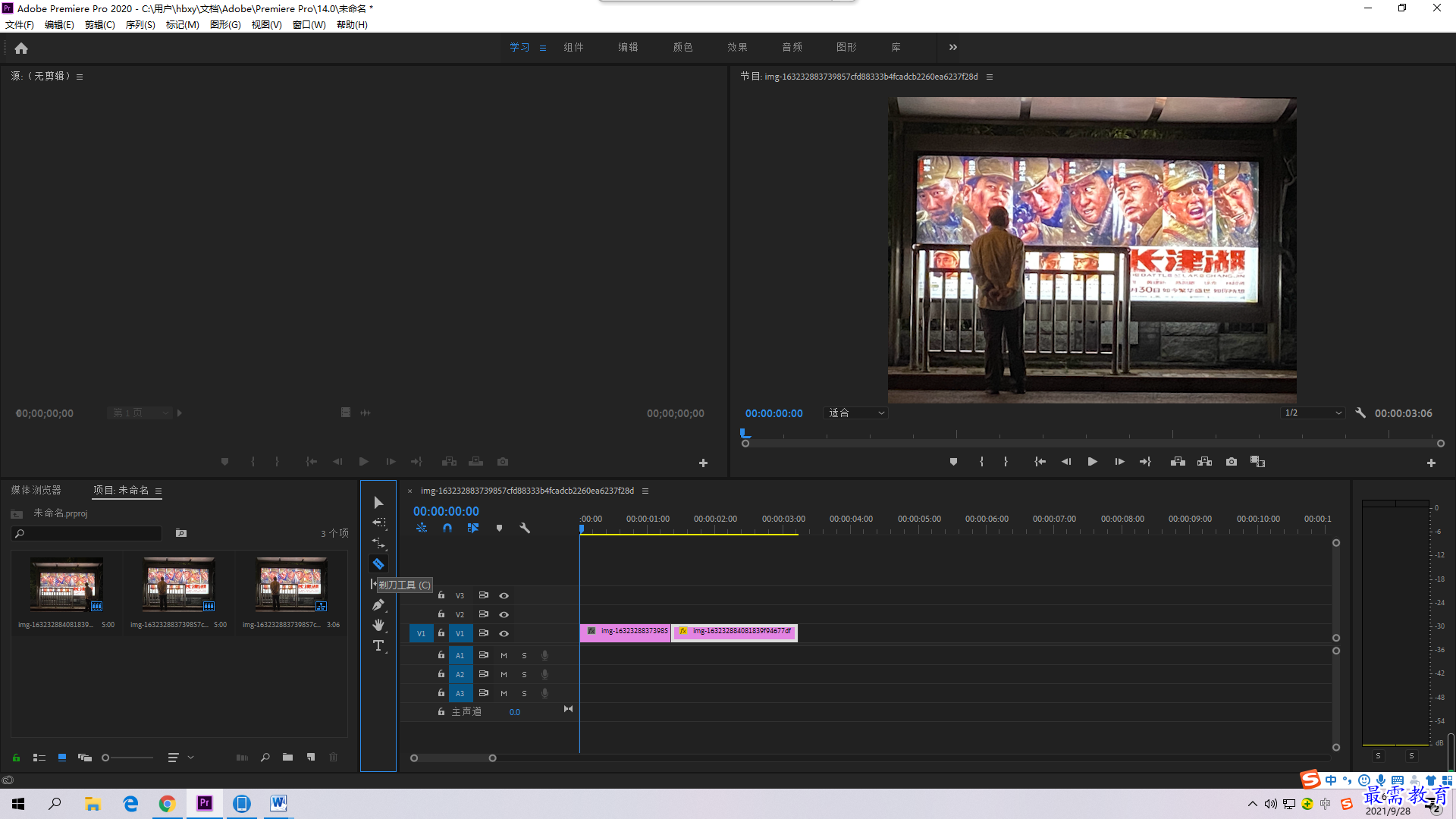Click program monitor playhead scrubber
The height and width of the screenshot is (819, 1456).
click(744, 434)
